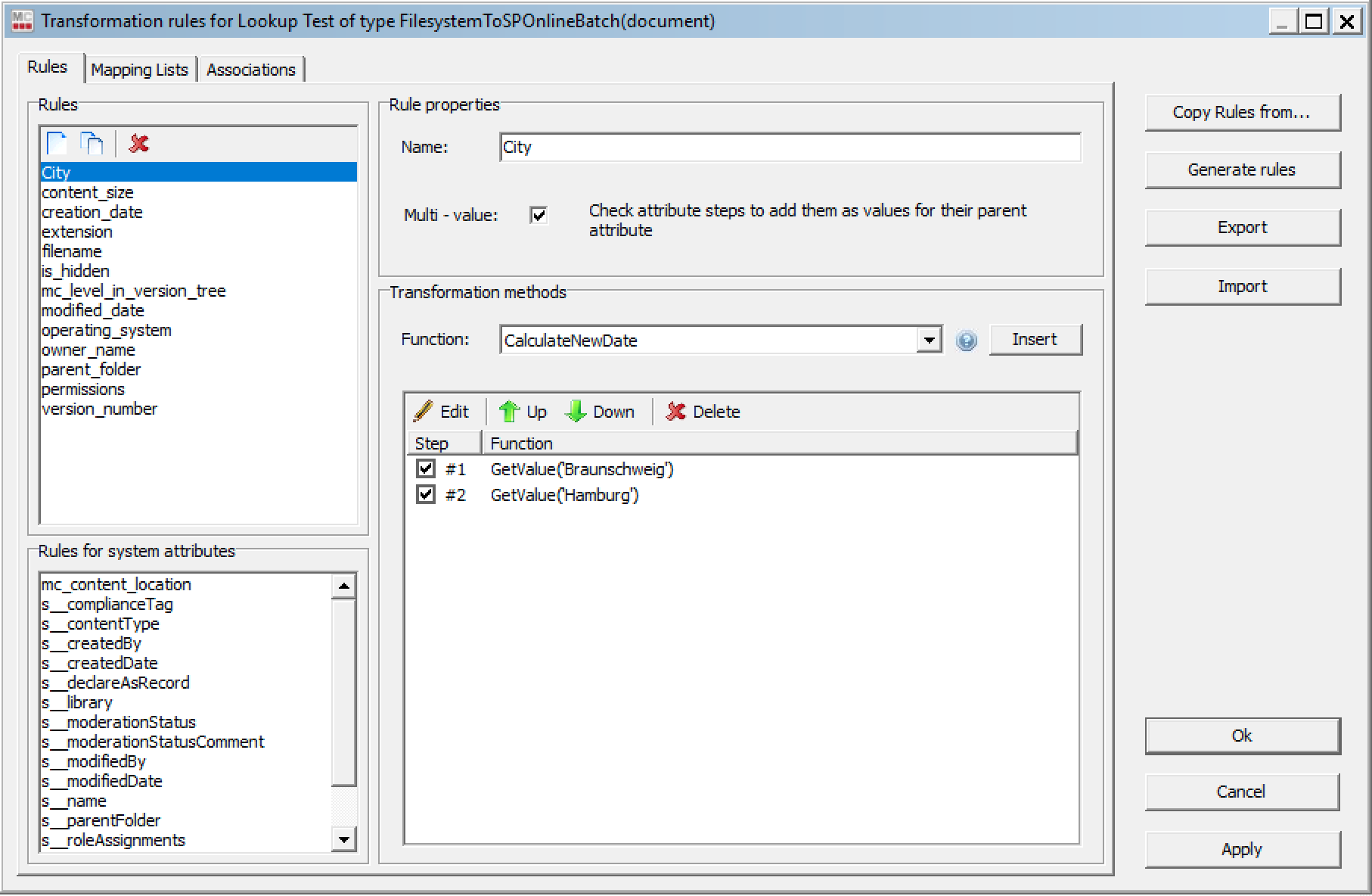Open the Associations tab
This screenshot has width=1372, height=896.
pos(251,70)
